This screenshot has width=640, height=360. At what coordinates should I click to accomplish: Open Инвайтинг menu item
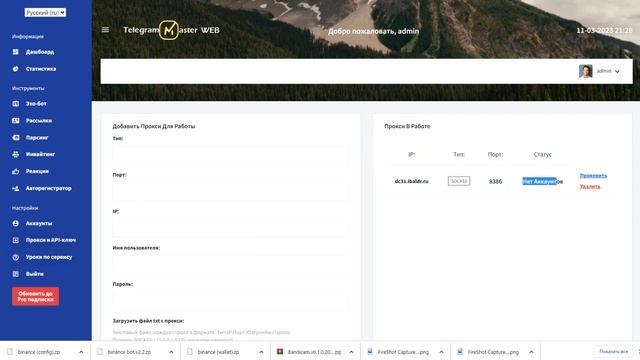(x=40, y=154)
